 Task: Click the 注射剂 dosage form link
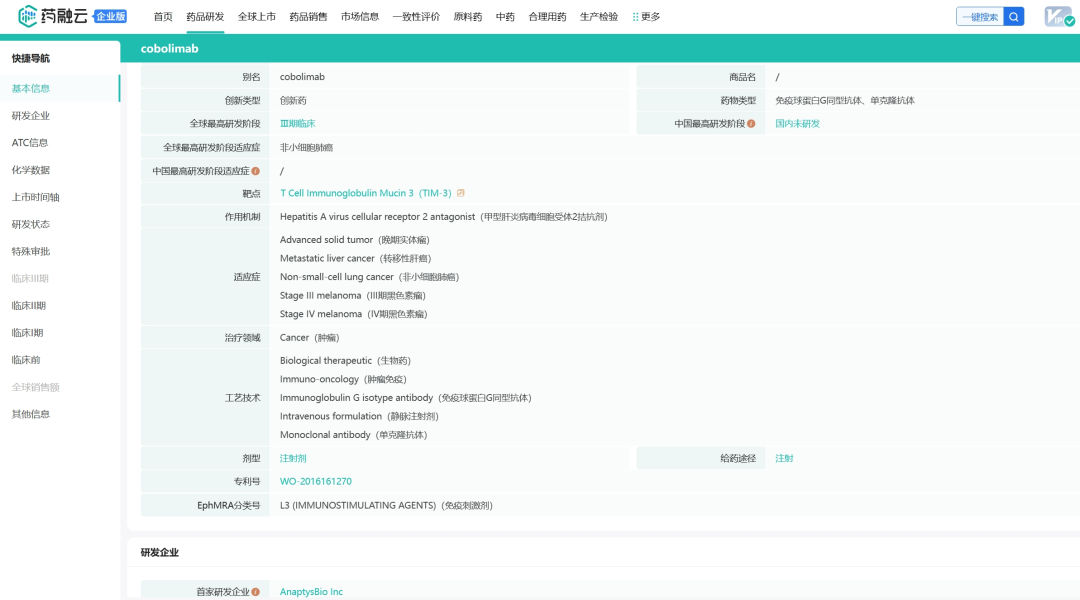point(293,458)
